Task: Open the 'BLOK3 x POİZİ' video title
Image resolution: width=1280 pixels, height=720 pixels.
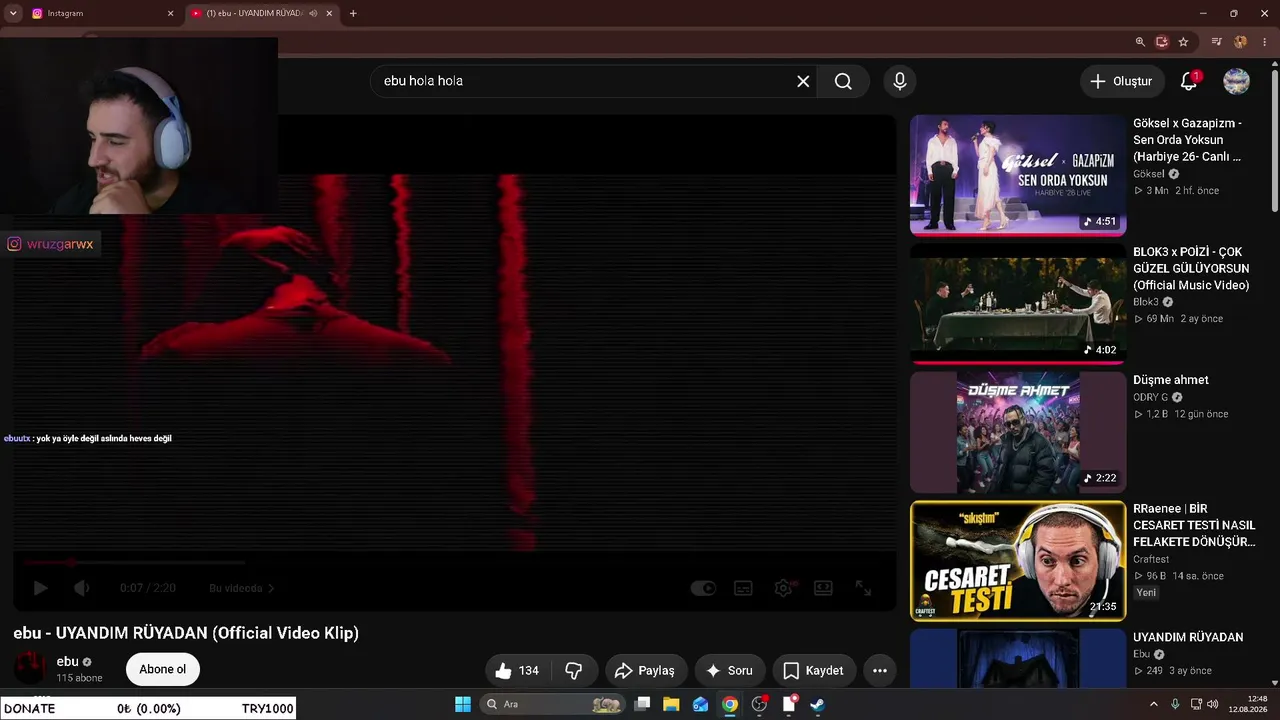Action: (1191, 269)
